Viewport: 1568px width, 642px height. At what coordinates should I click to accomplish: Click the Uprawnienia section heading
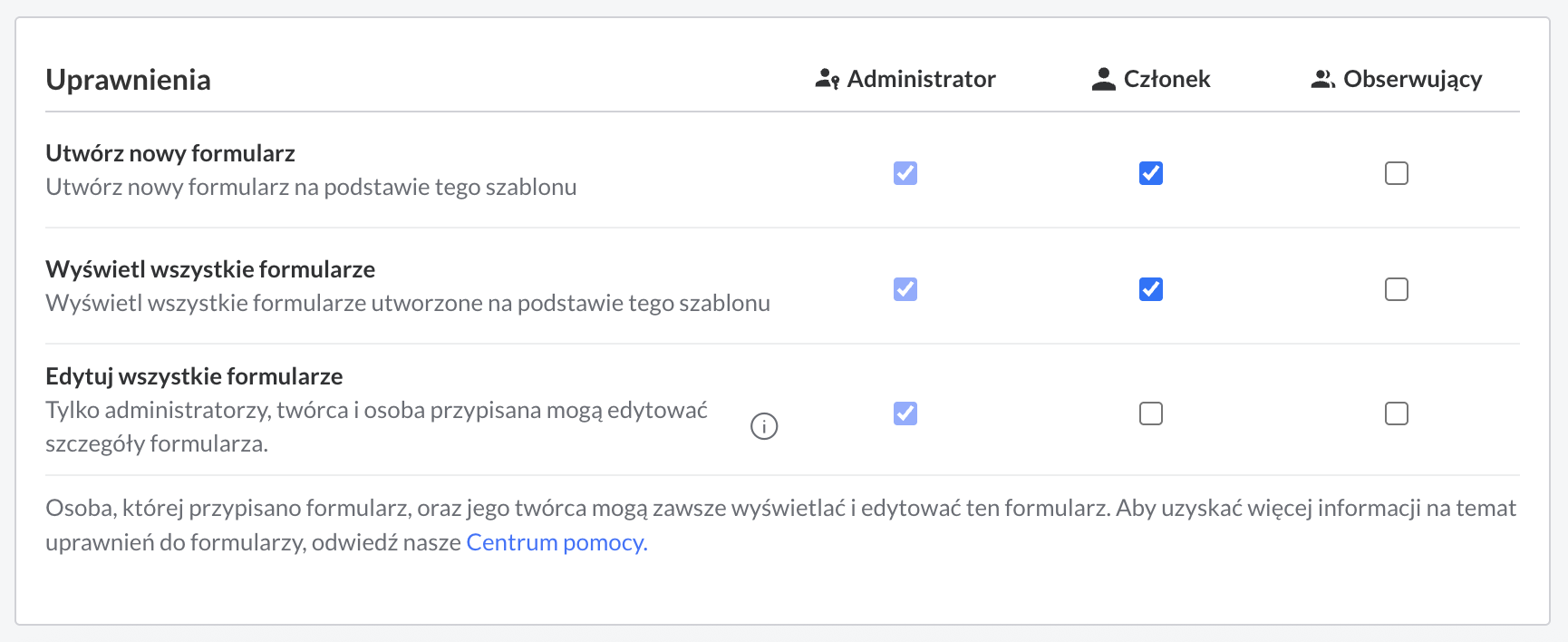(x=128, y=80)
